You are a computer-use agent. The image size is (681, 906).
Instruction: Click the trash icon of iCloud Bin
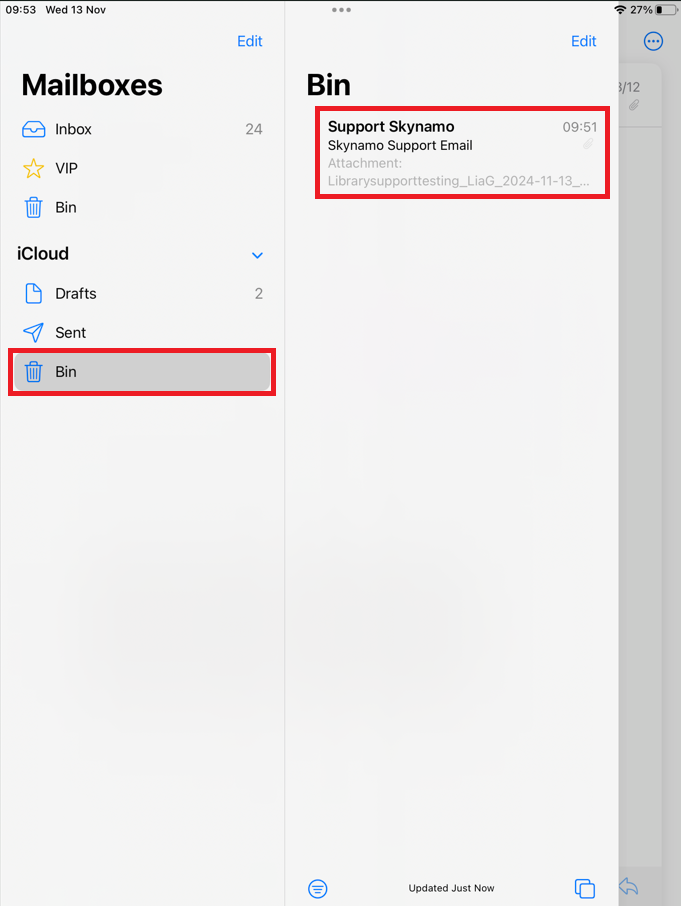tap(33, 372)
